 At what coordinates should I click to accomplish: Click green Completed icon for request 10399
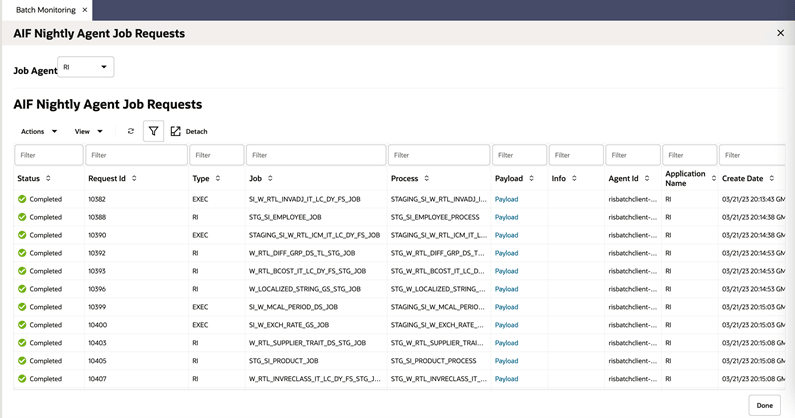(x=22, y=307)
